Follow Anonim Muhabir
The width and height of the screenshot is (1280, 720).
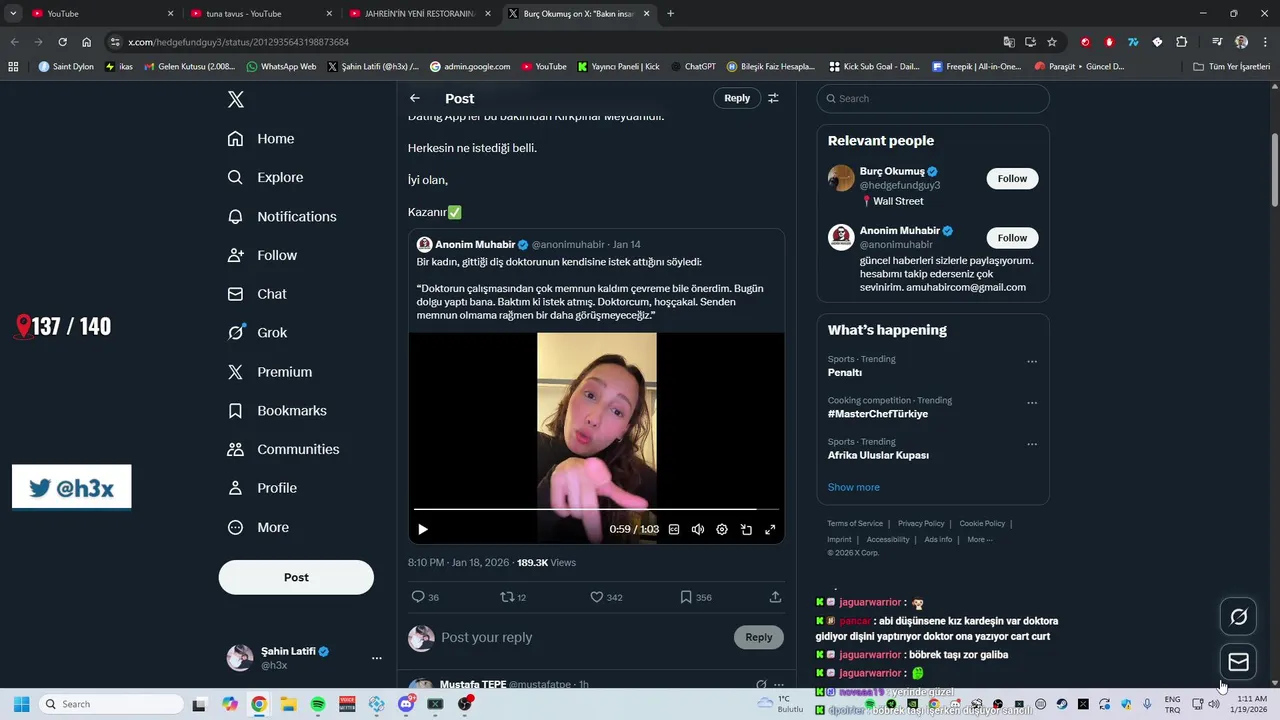click(1012, 238)
